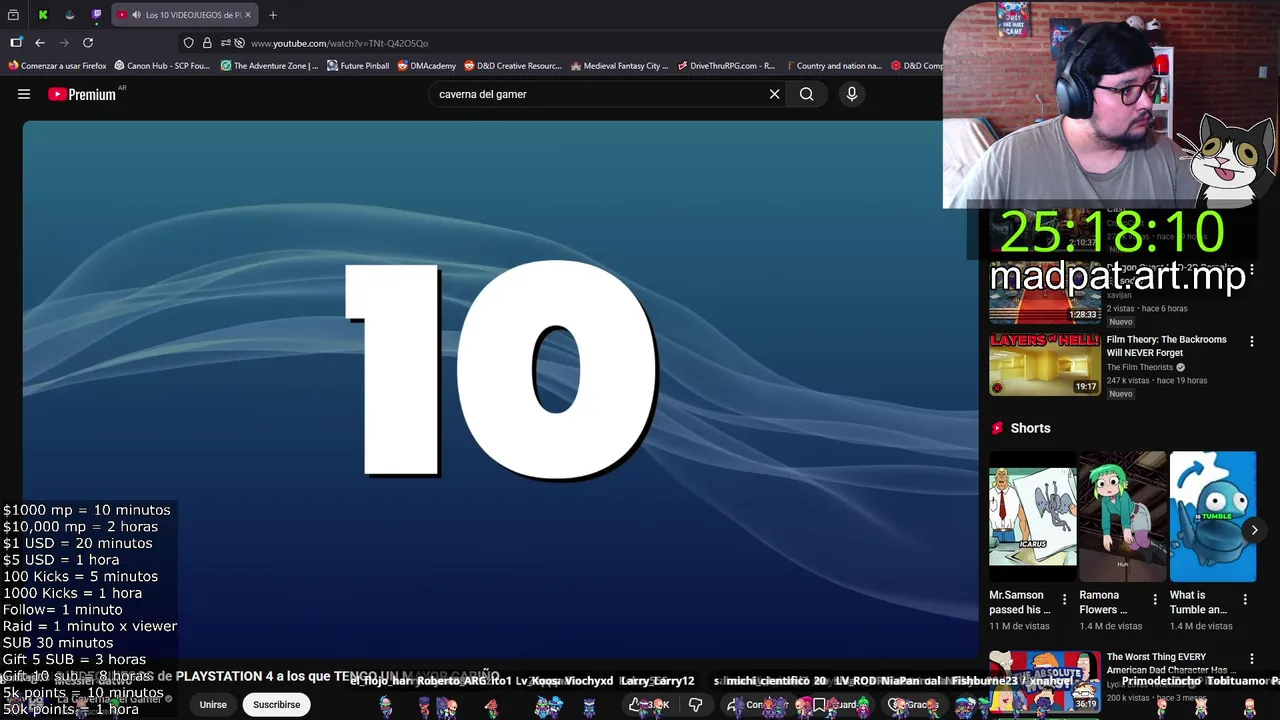Open the 'Future Pinball' bookmark

pos(358,66)
